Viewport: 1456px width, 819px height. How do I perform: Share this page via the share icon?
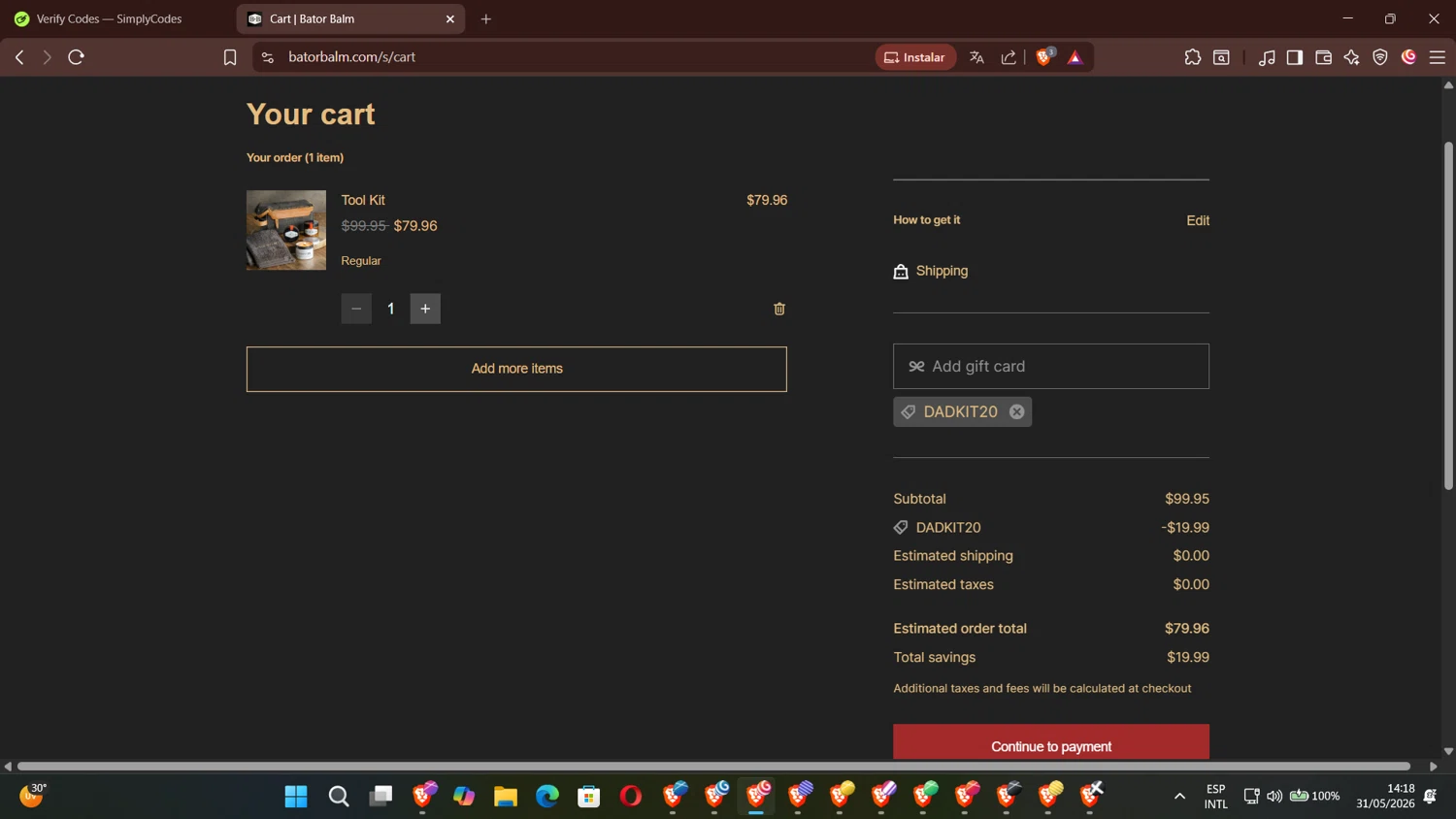pos(1009,57)
